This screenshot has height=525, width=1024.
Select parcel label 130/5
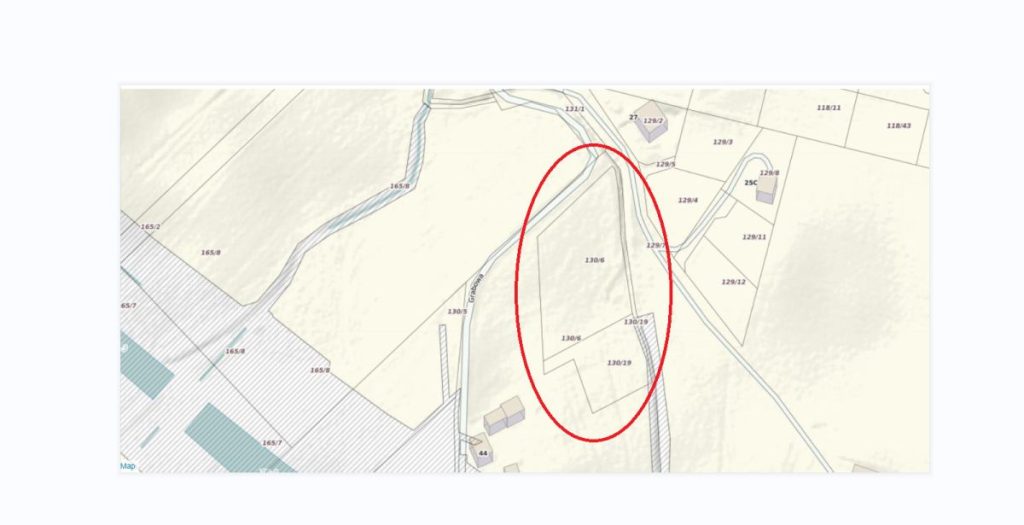(457, 311)
